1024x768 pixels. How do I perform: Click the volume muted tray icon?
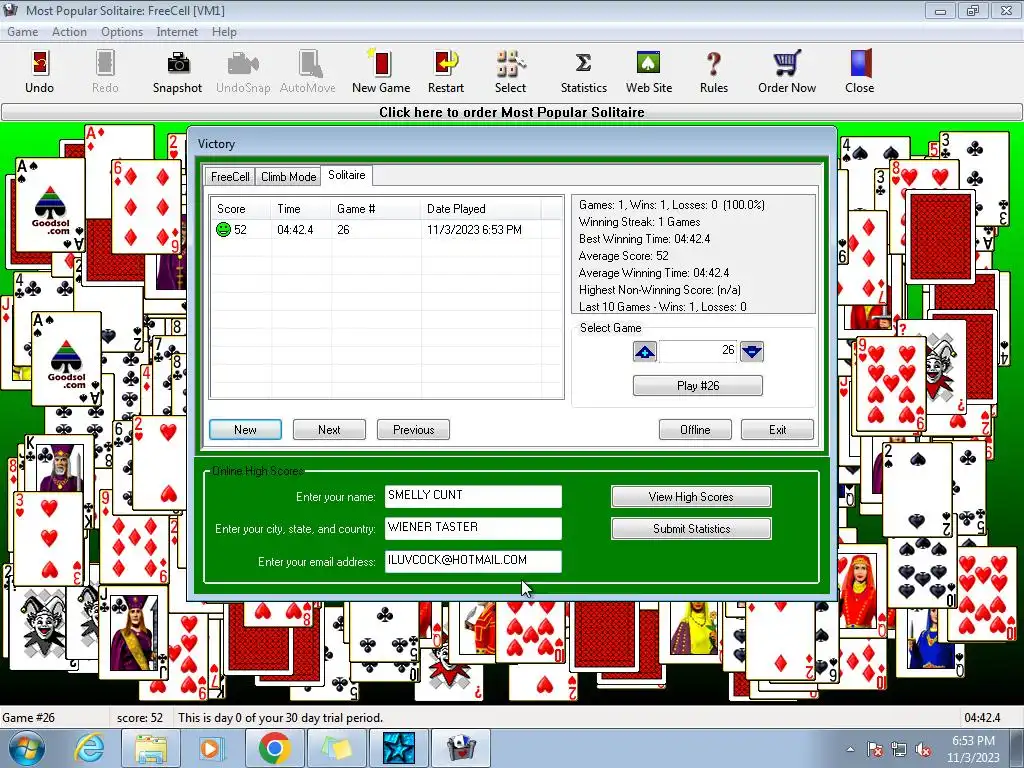point(922,750)
